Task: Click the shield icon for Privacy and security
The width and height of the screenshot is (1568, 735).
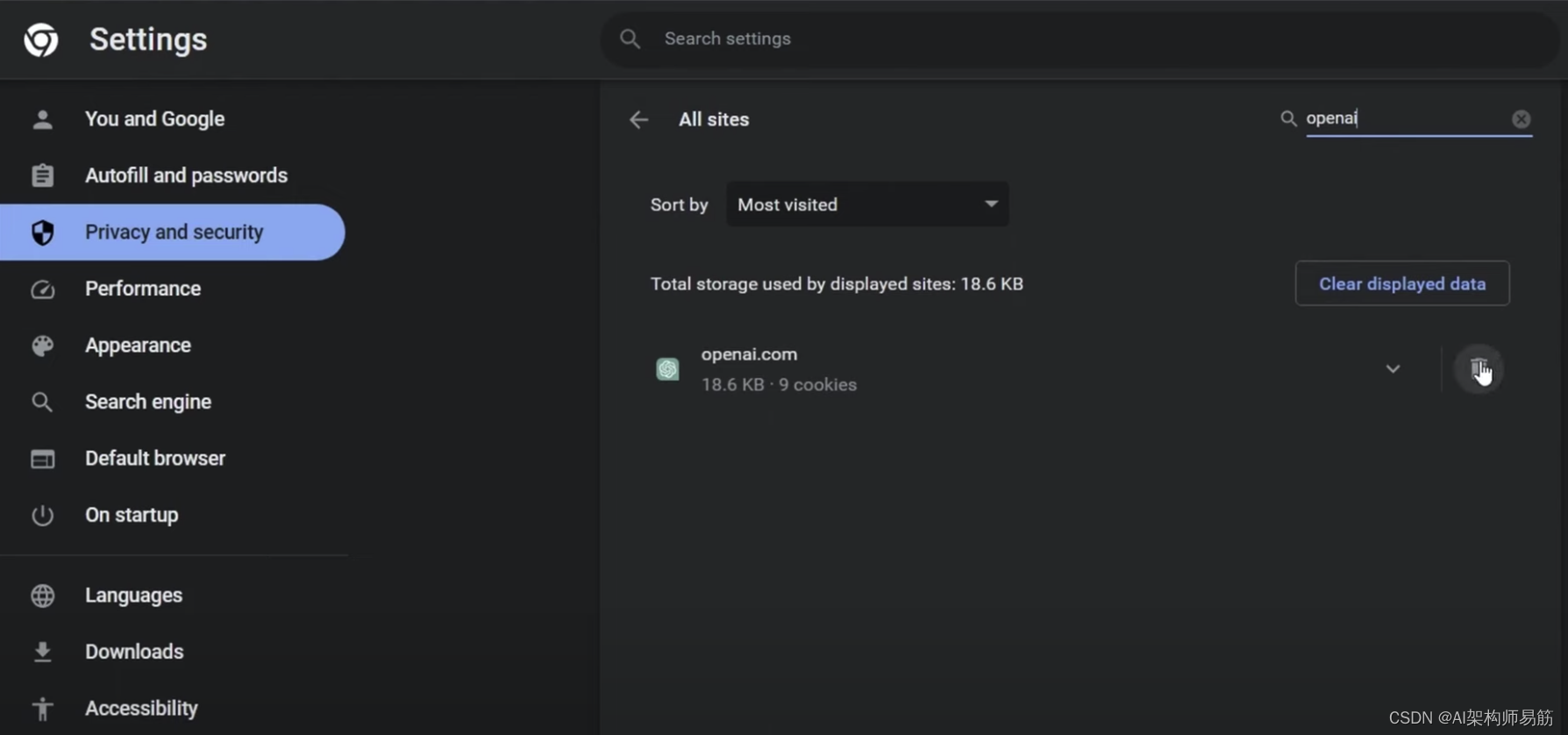Action: (42, 232)
